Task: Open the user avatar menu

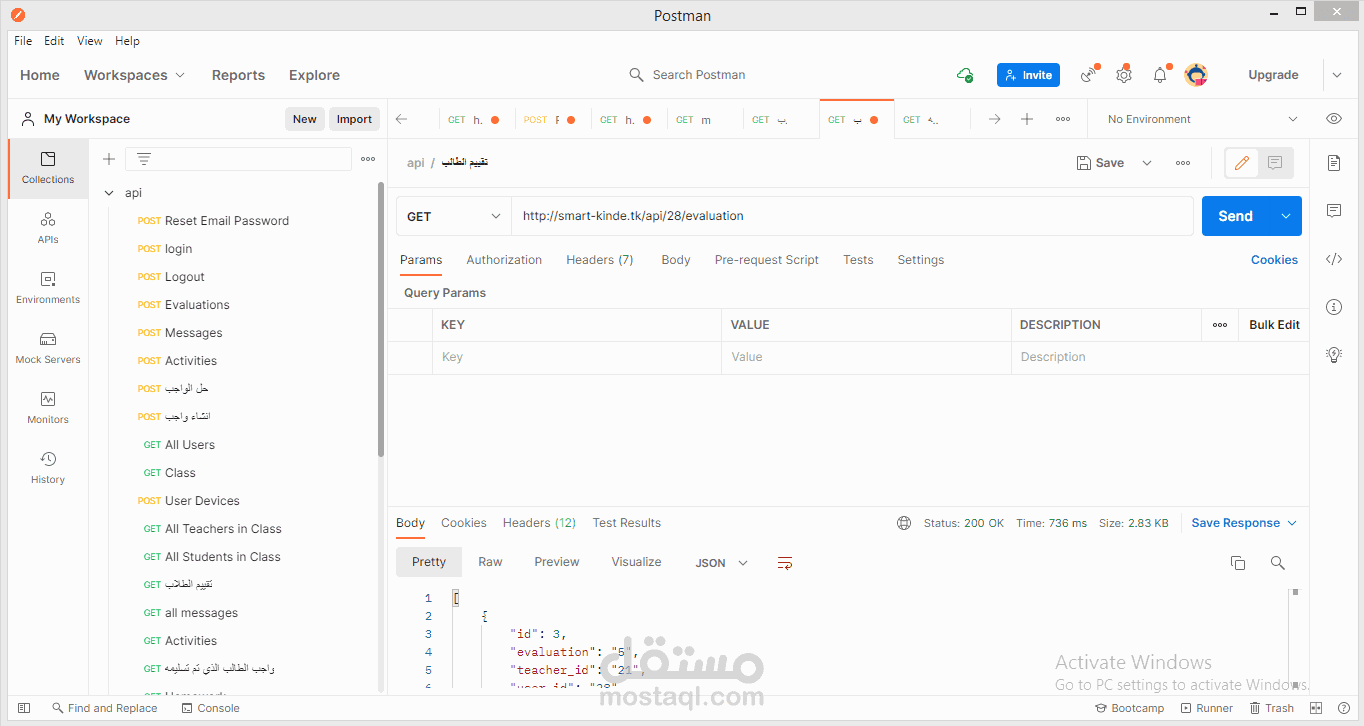Action: click(1196, 75)
